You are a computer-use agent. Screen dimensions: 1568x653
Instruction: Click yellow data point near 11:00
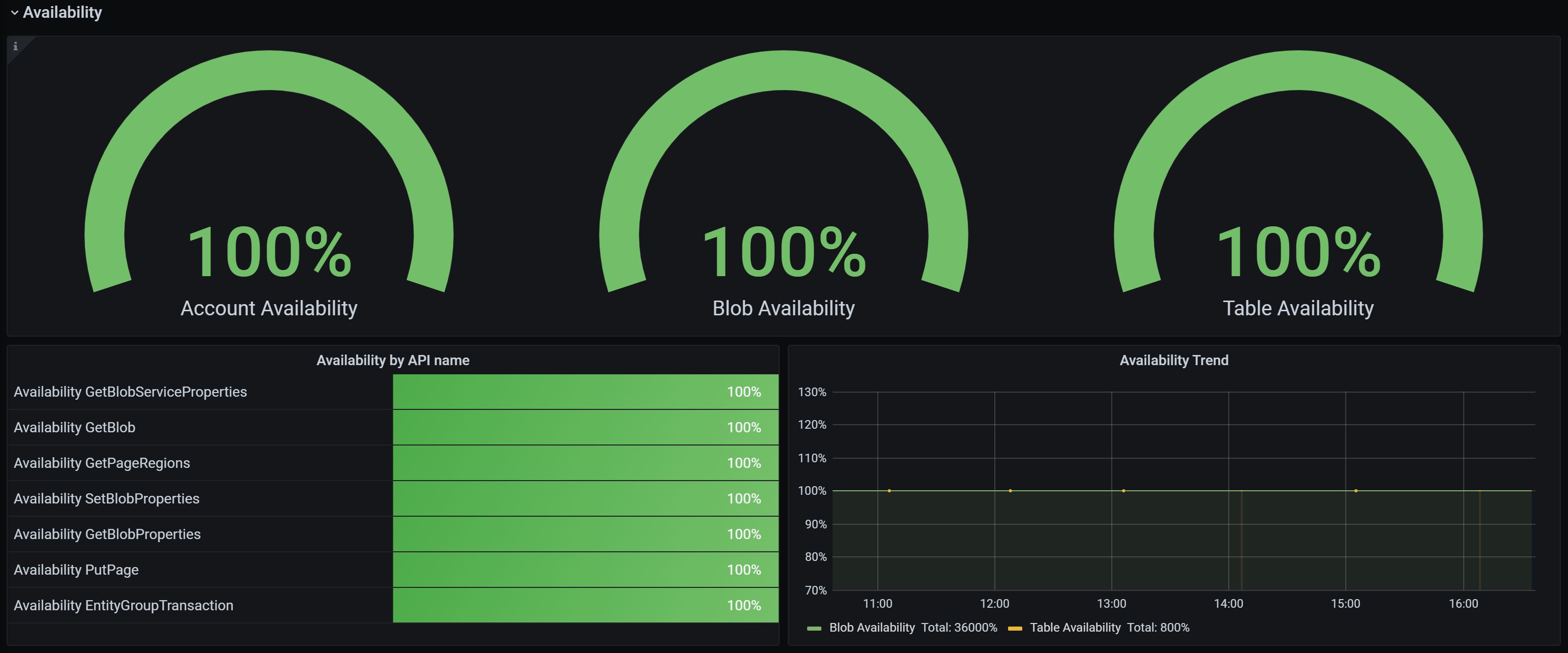coord(890,490)
